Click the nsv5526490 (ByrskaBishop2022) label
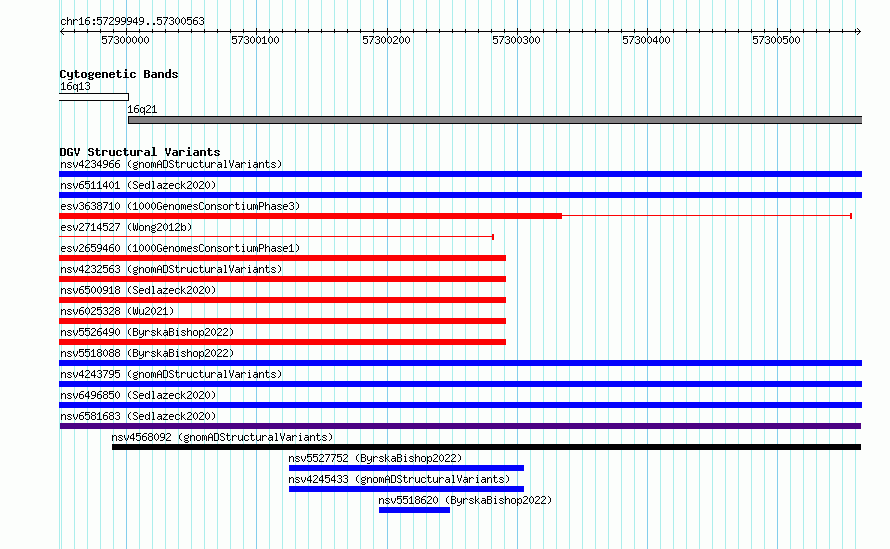The image size is (890, 549). tap(147, 332)
